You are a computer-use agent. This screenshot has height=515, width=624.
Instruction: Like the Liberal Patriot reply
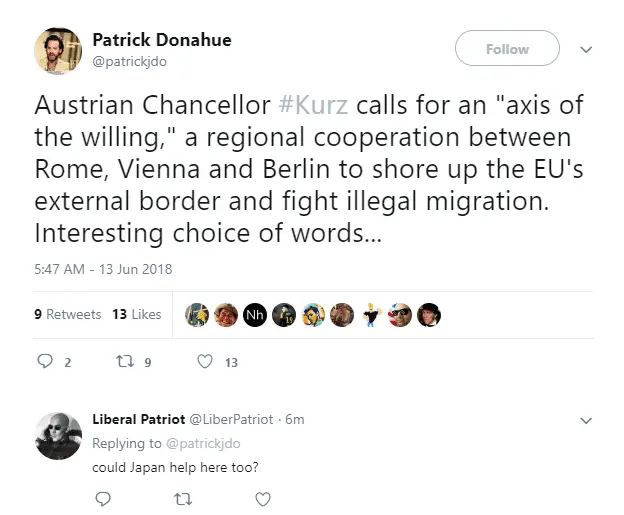(263, 497)
